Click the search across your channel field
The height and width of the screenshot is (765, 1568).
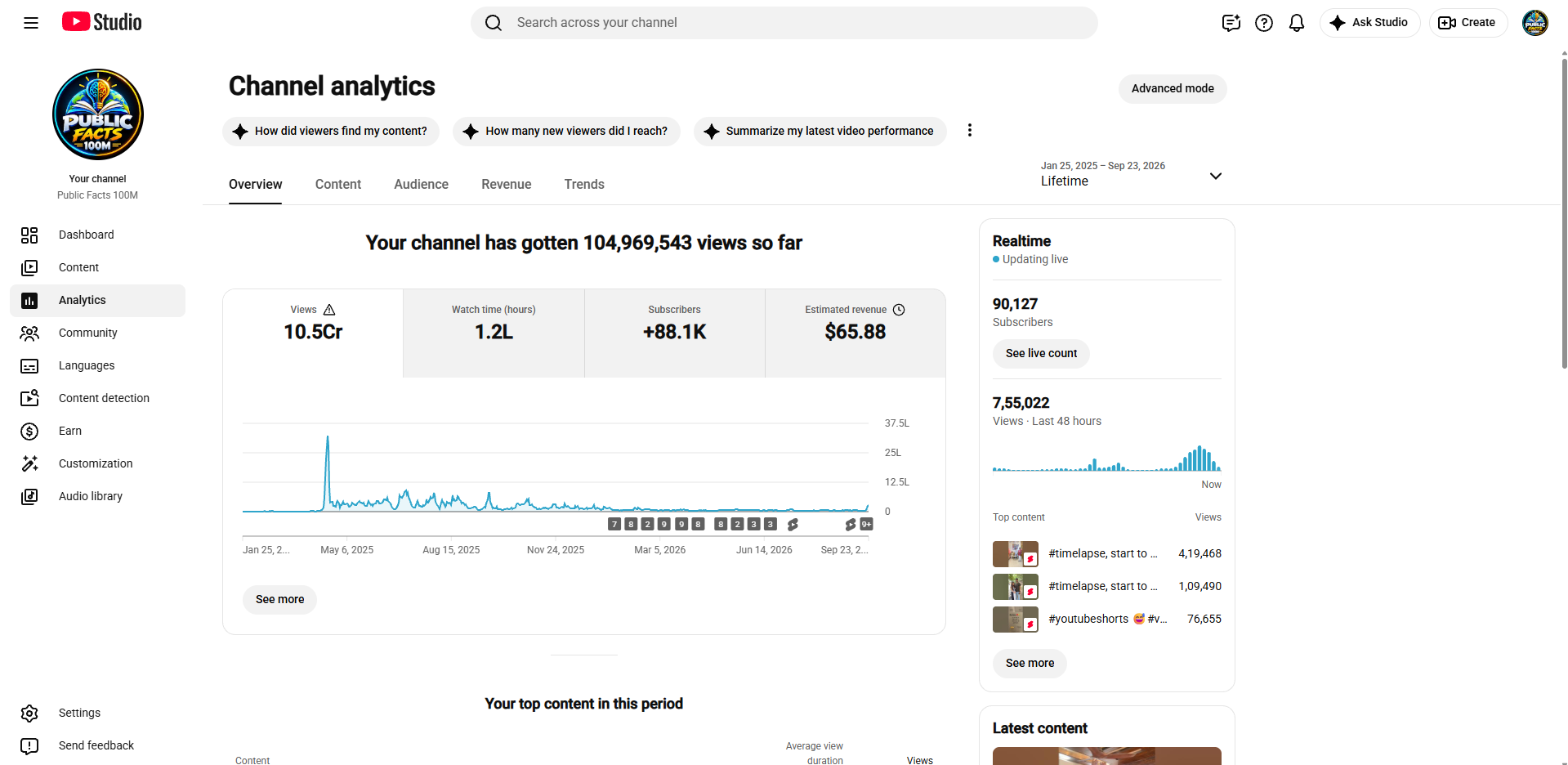tap(784, 23)
